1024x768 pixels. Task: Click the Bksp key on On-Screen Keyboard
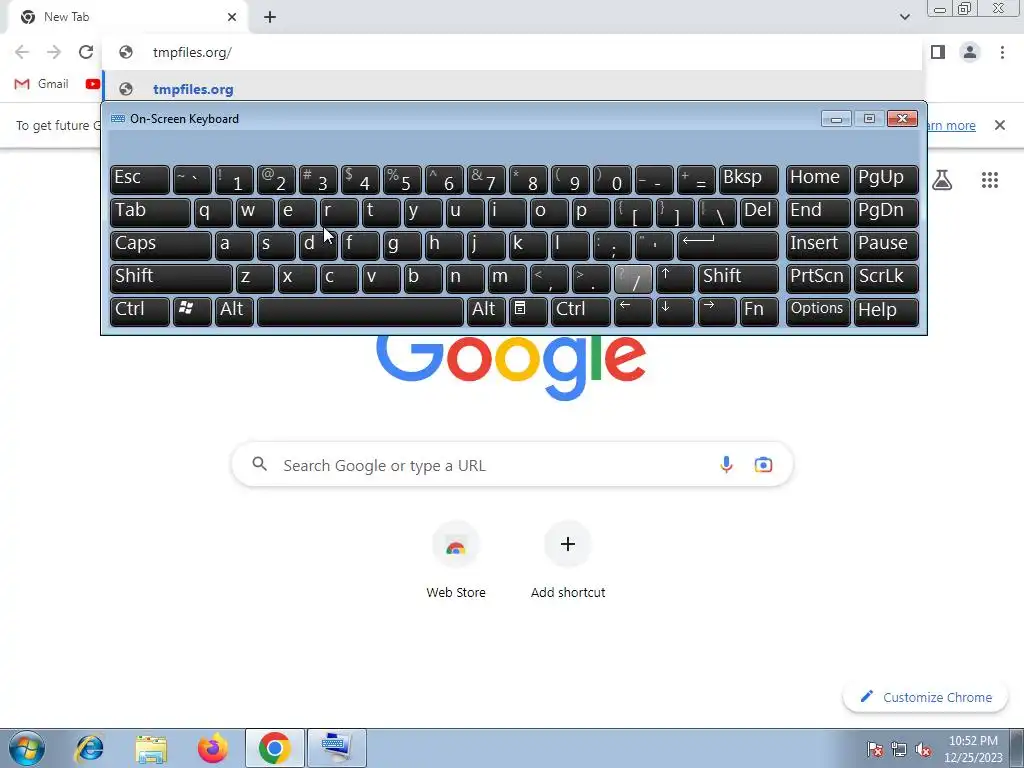tap(748, 180)
